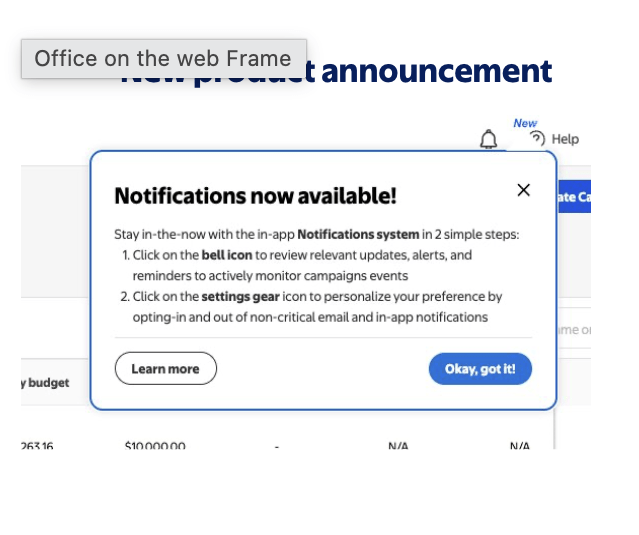
Task: Select the budget column header
Action: 45,383
